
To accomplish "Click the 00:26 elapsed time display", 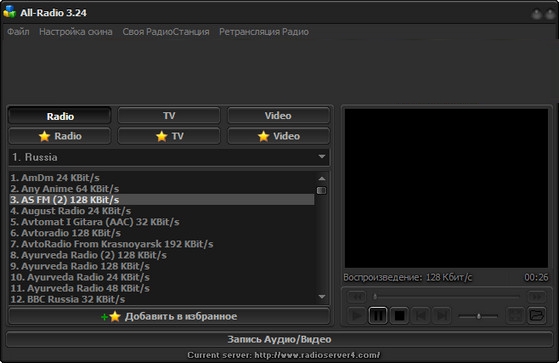I will (536, 277).
